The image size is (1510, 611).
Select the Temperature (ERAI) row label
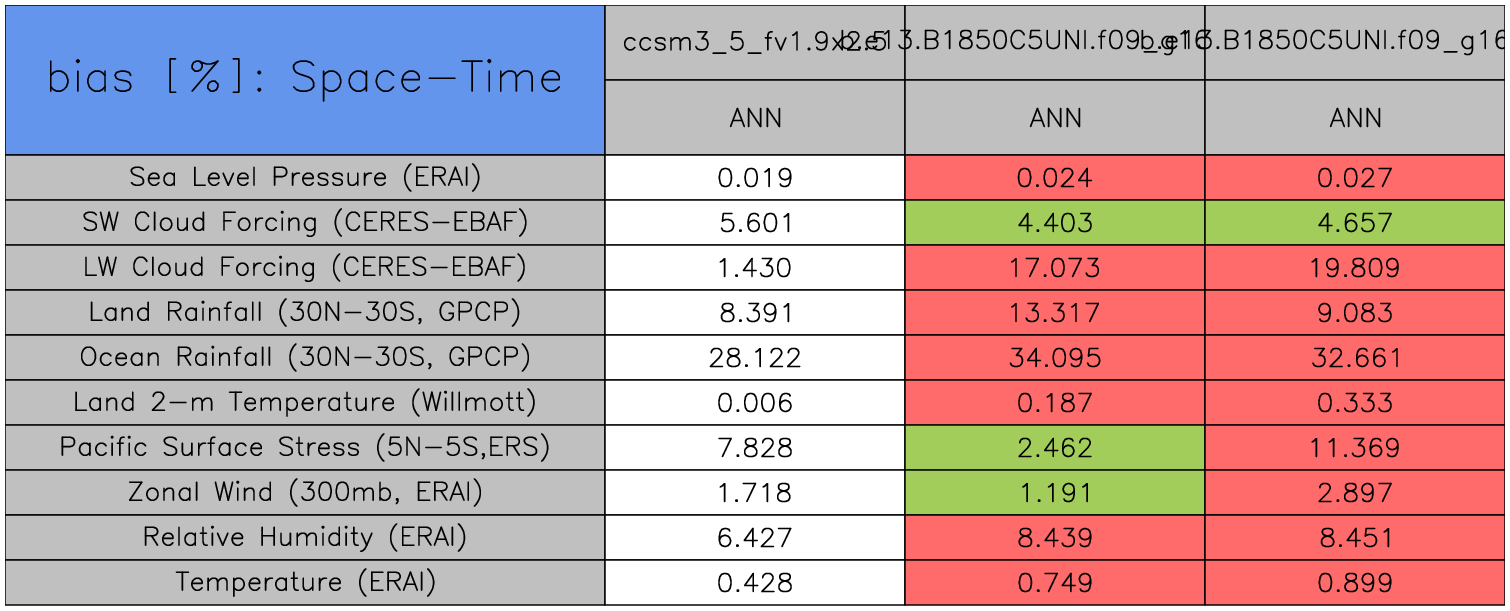[305, 583]
